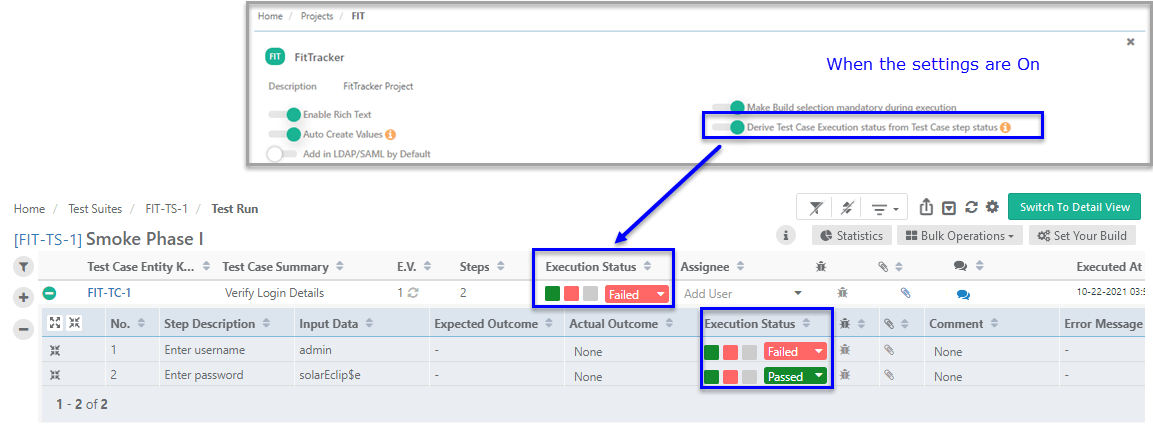Click the attachment paperclip in the FIT-TC-1 row

pyautogui.click(x=905, y=292)
